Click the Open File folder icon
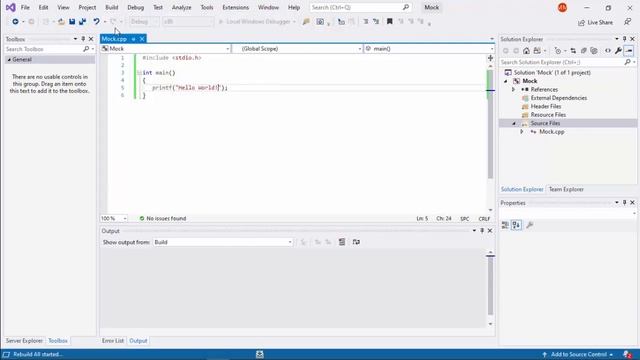640x360 pixels. 61,22
